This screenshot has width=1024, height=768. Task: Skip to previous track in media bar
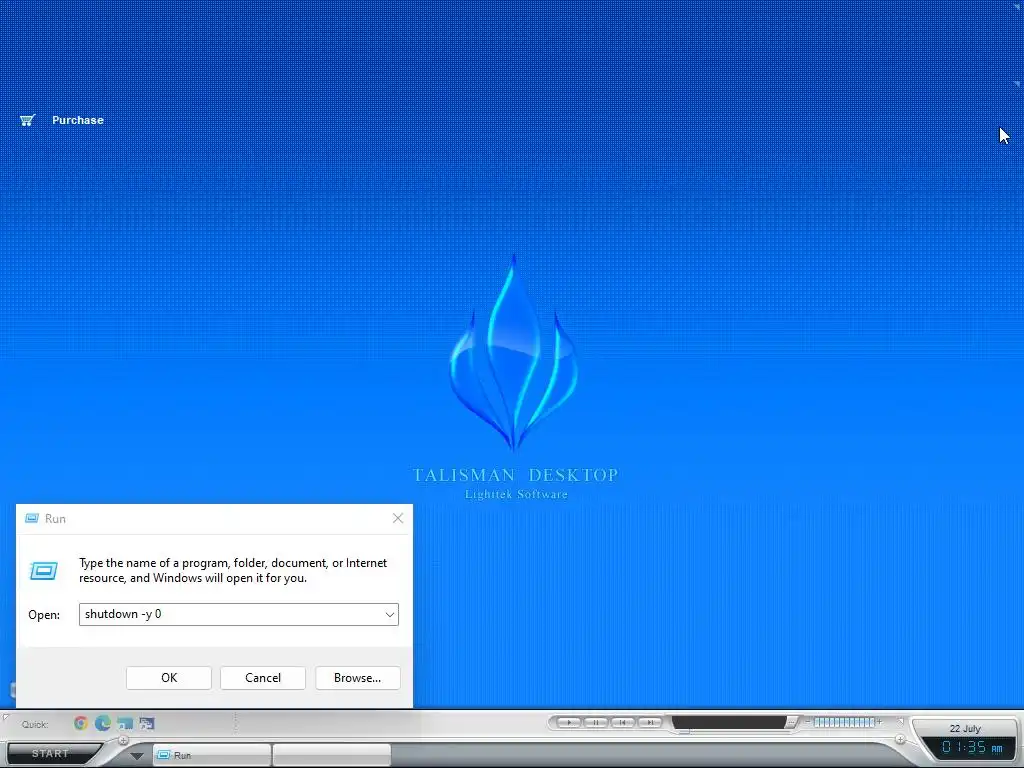tap(623, 722)
